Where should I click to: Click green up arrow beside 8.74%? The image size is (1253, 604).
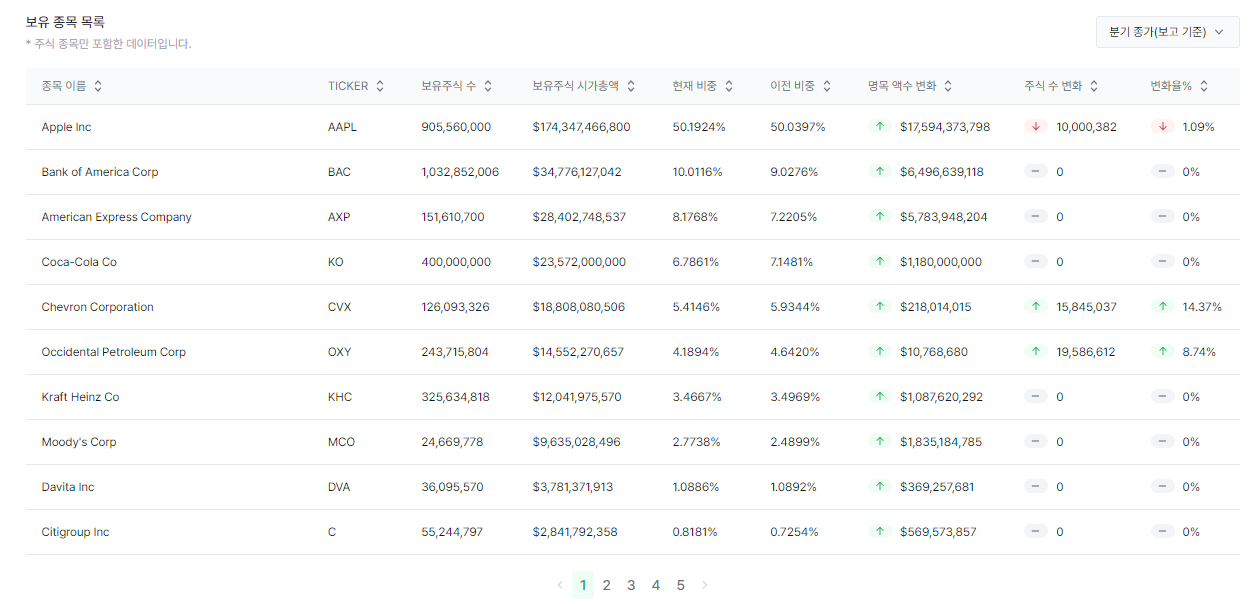coord(1162,352)
